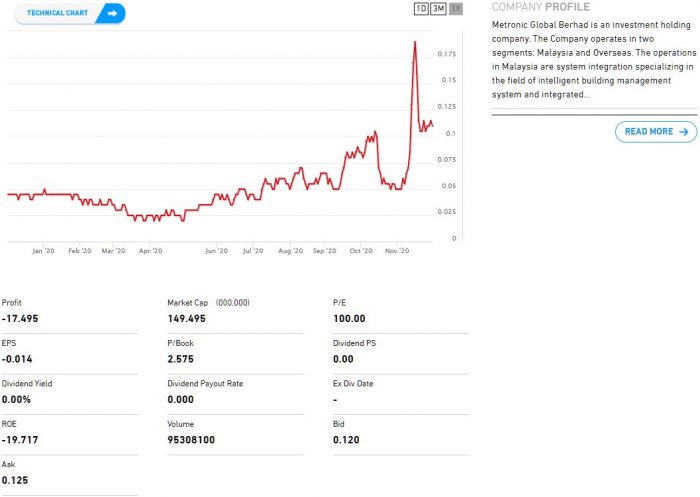Screen dimensions: 700x497
Task: Click the November price peak on chart
Action: click(415, 42)
